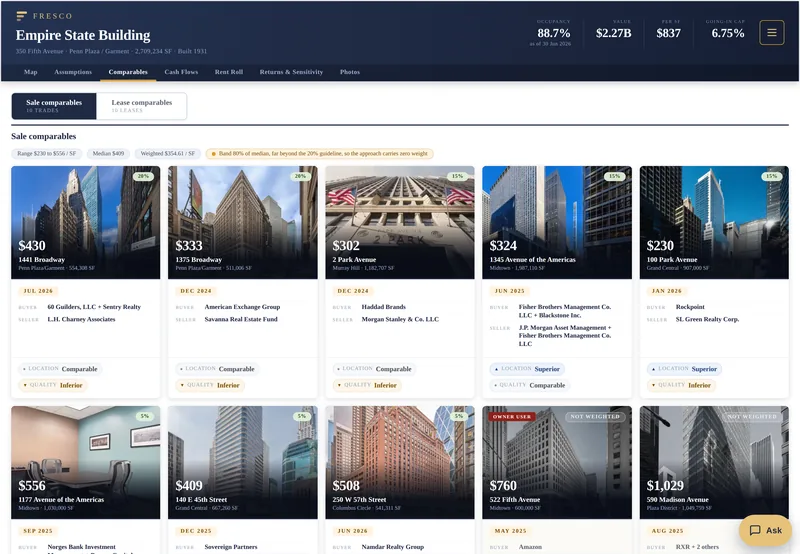Open the Rent Roll tab
The width and height of the screenshot is (800, 554).
229,72
